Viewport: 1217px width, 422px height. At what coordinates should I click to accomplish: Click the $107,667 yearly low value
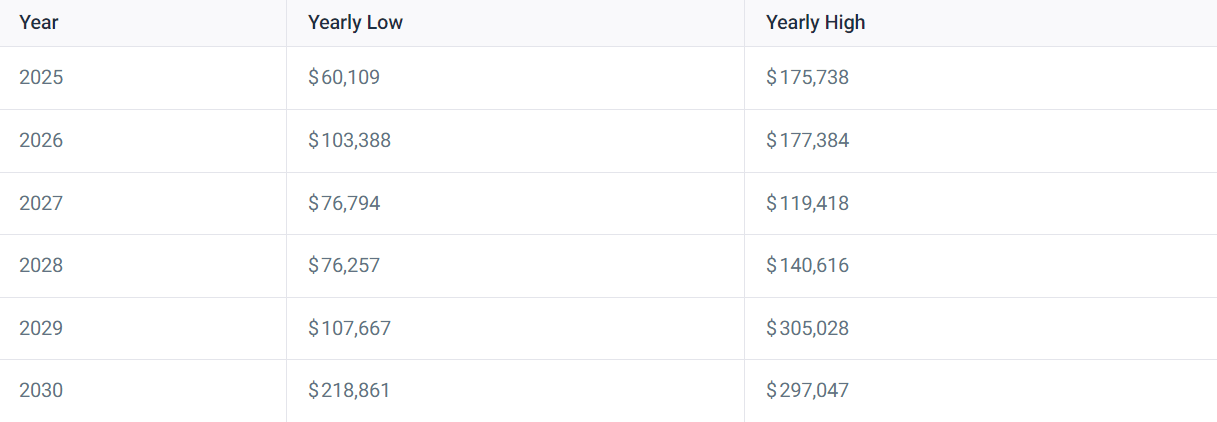pyautogui.click(x=349, y=328)
